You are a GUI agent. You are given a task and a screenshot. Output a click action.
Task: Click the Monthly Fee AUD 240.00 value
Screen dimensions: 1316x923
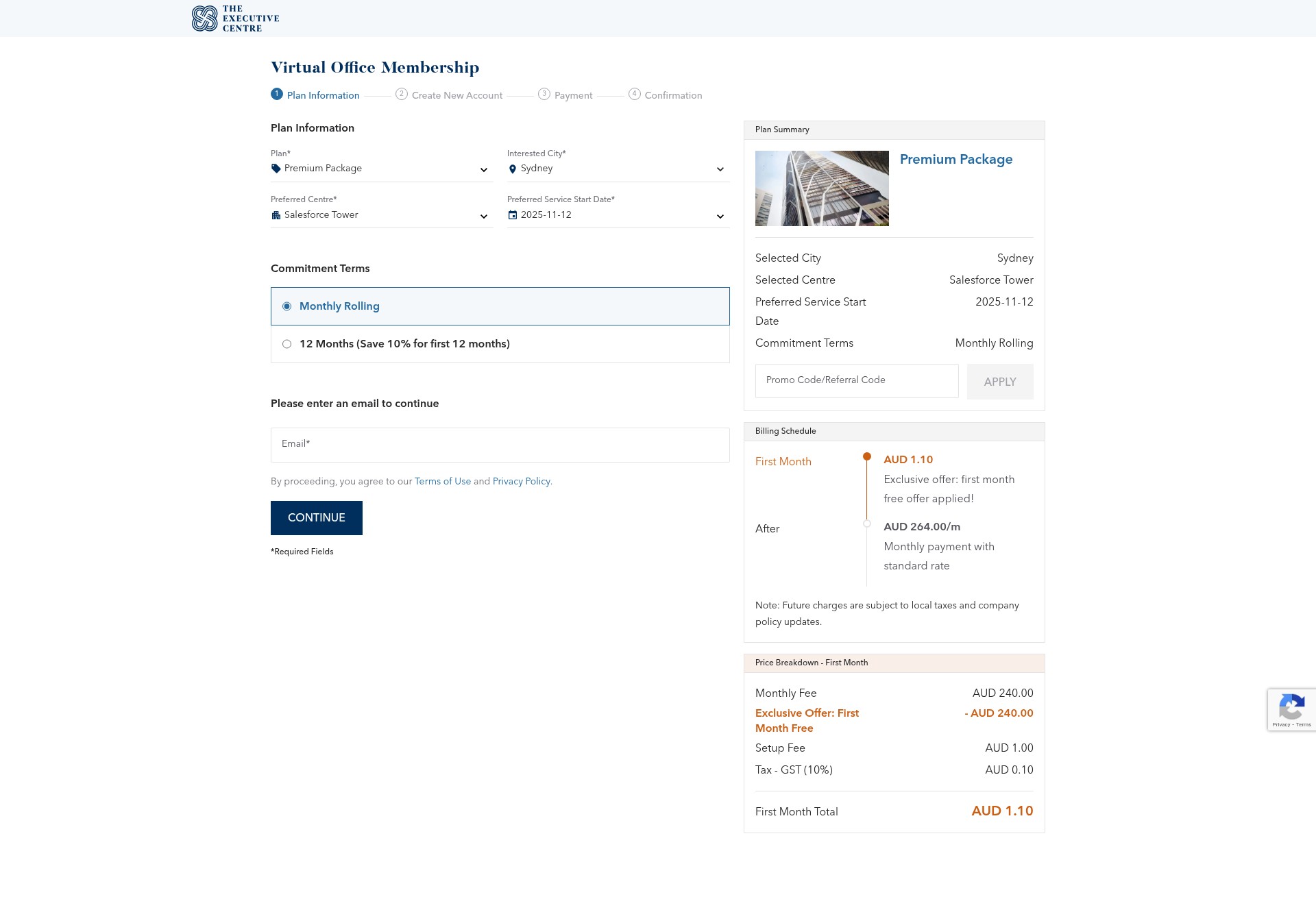click(x=1003, y=693)
